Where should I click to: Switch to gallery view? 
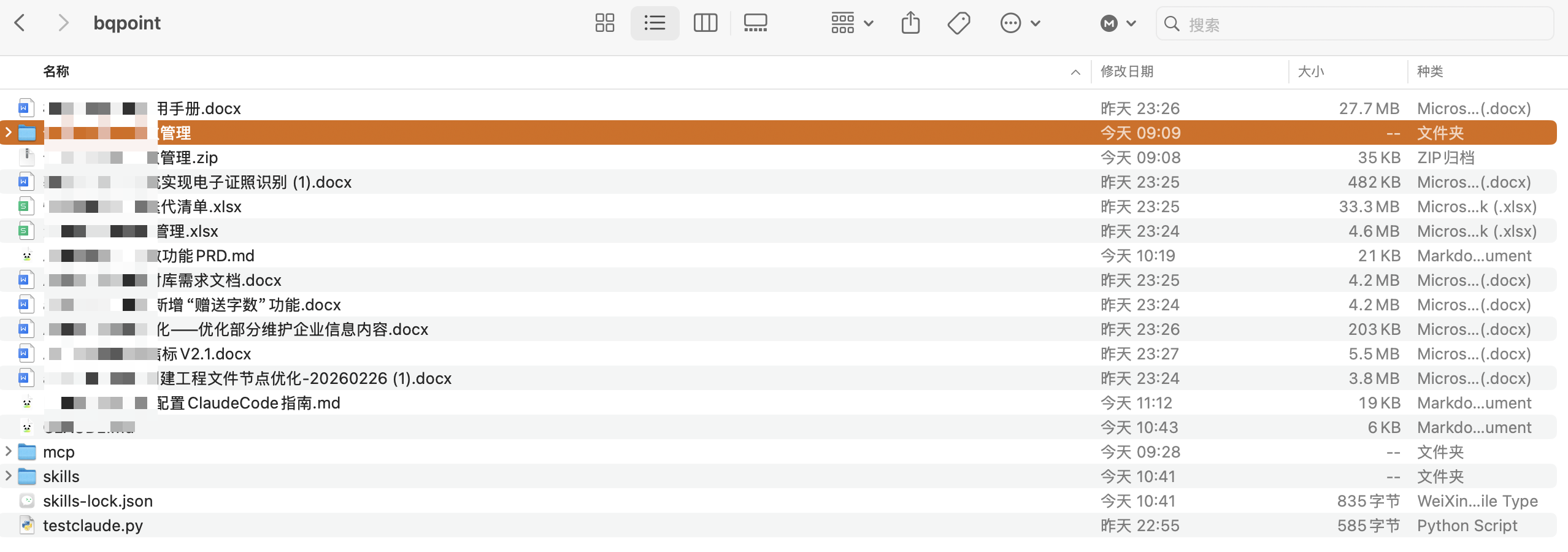pos(755,23)
